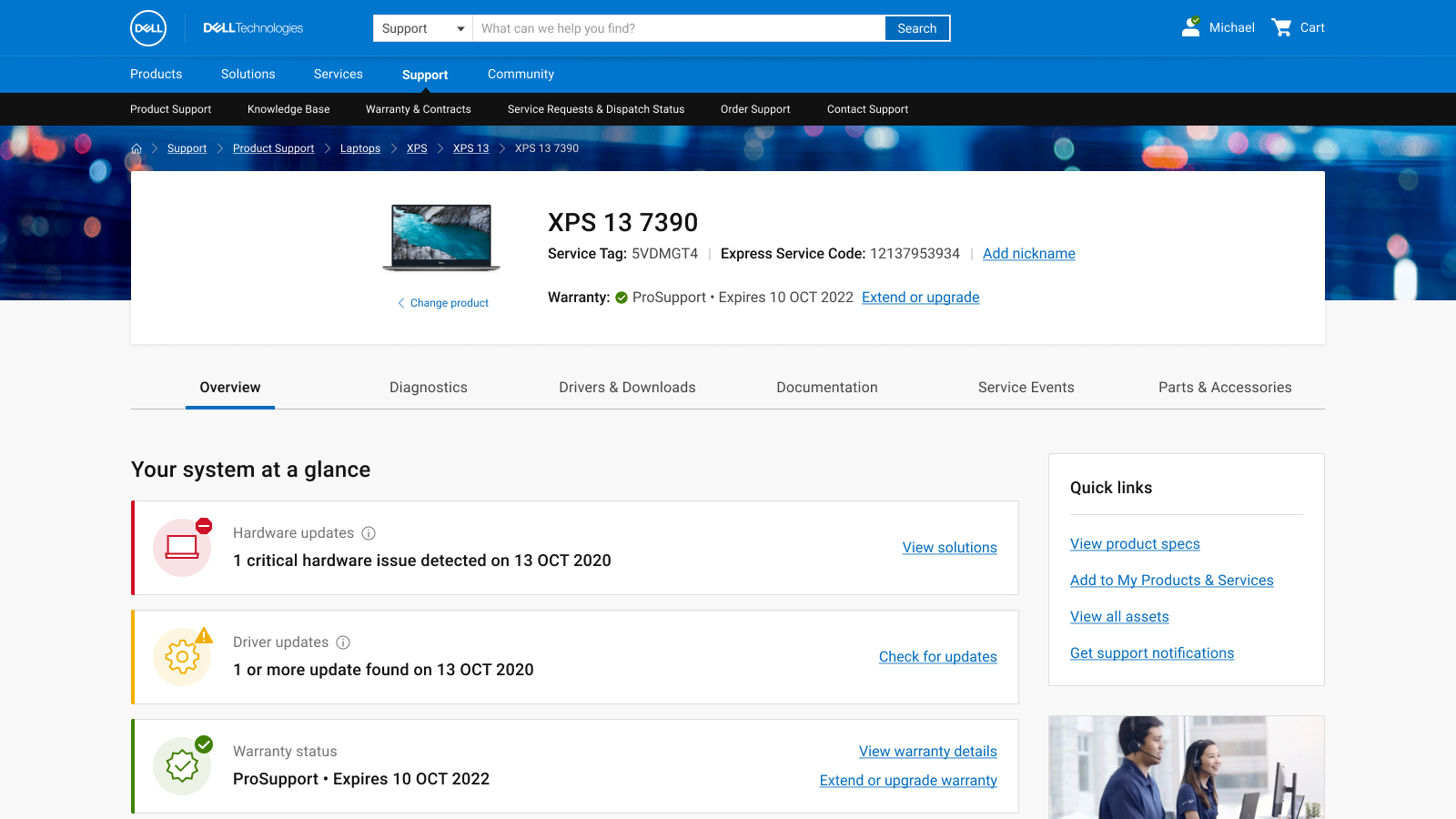Open the Products menu
The image size is (1456, 819).
[157, 75]
